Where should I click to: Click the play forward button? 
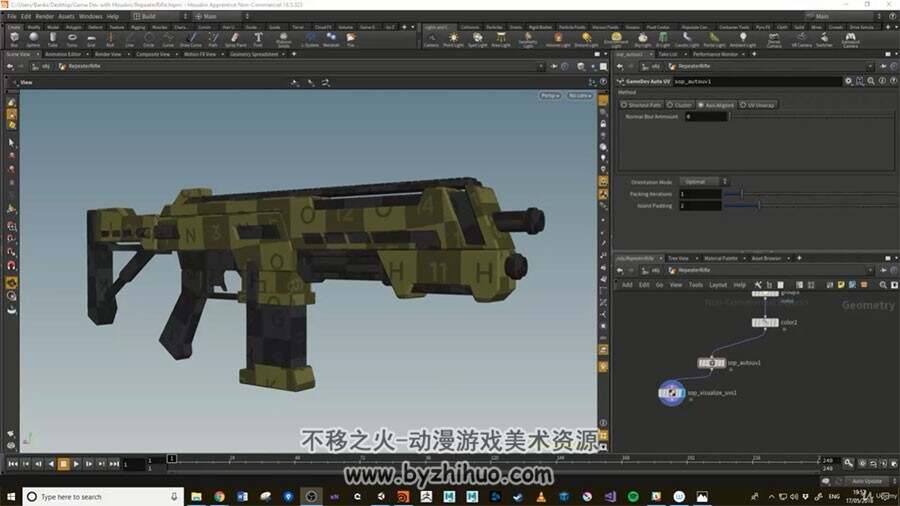pyautogui.click(x=76, y=464)
